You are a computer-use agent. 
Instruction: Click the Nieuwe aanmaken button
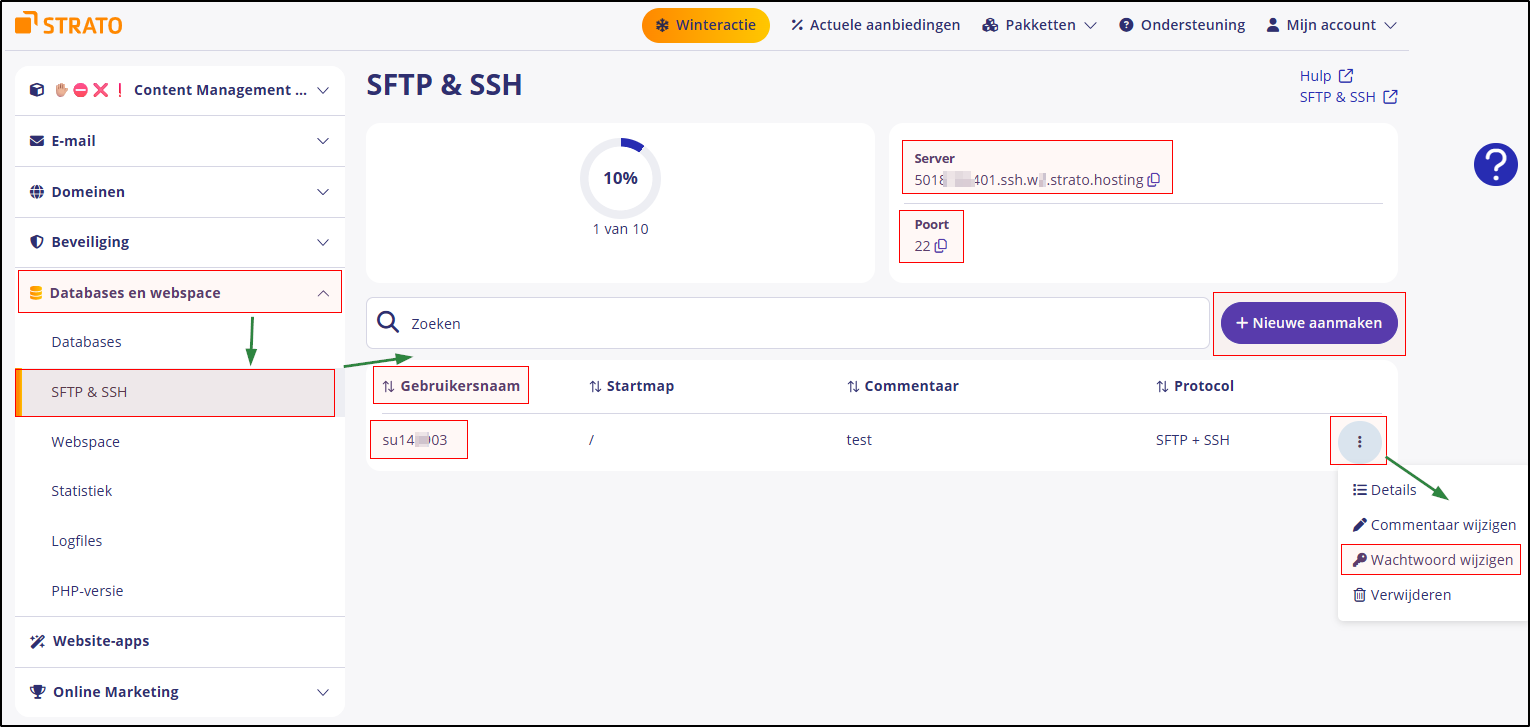tap(1308, 322)
